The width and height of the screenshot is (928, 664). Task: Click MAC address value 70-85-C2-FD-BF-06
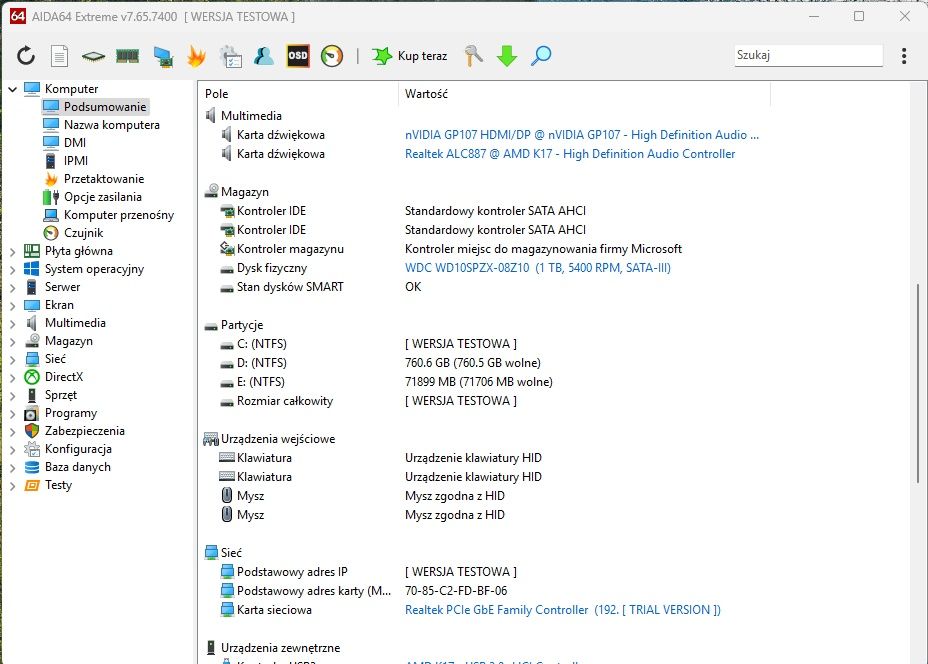click(x=456, y=591)
